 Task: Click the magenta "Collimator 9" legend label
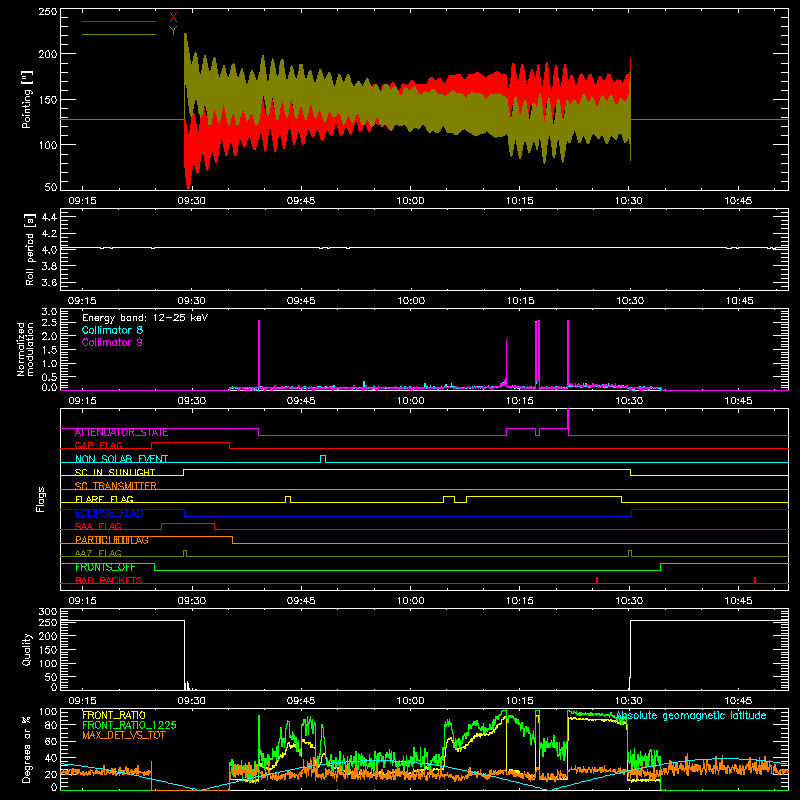click(x=112, y=342)
